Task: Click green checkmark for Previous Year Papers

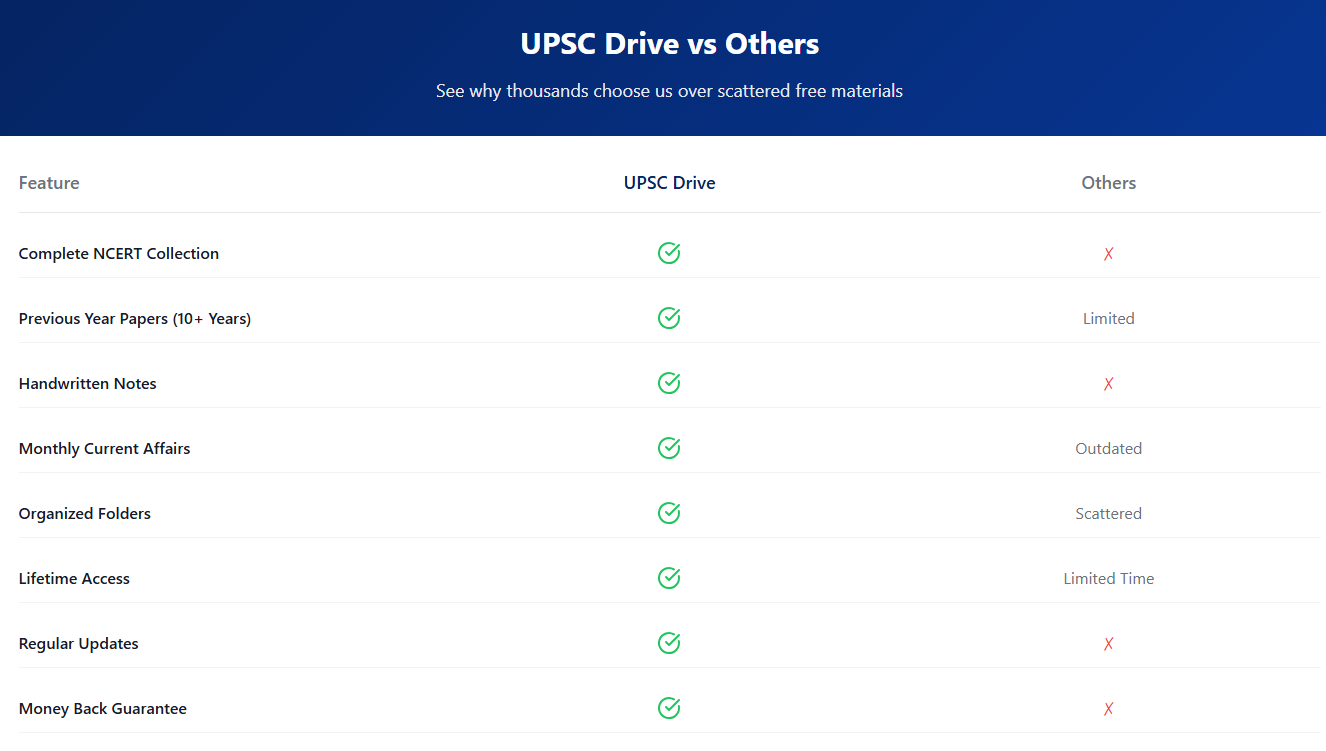Action: [669, 318]
